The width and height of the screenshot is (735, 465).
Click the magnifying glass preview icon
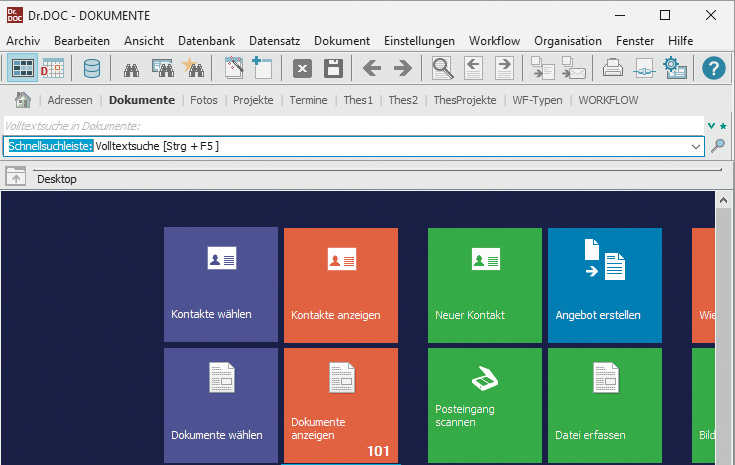pos(442,68)
